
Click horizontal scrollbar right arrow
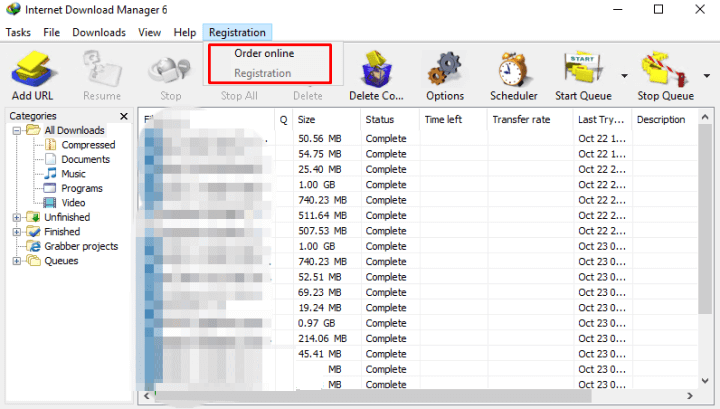tap(690, 396)
